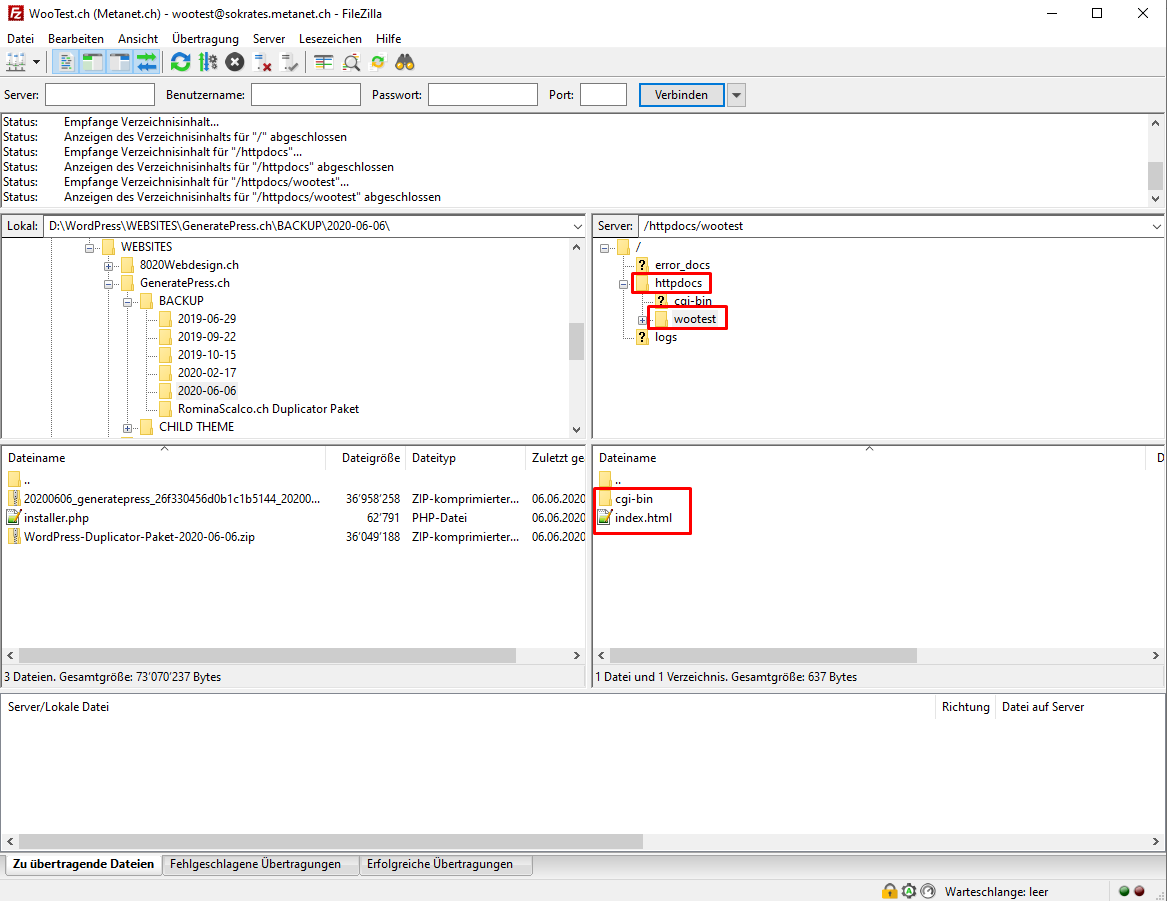Open directory listing filters dialog
1167x901 pixels.
(323, 62)
